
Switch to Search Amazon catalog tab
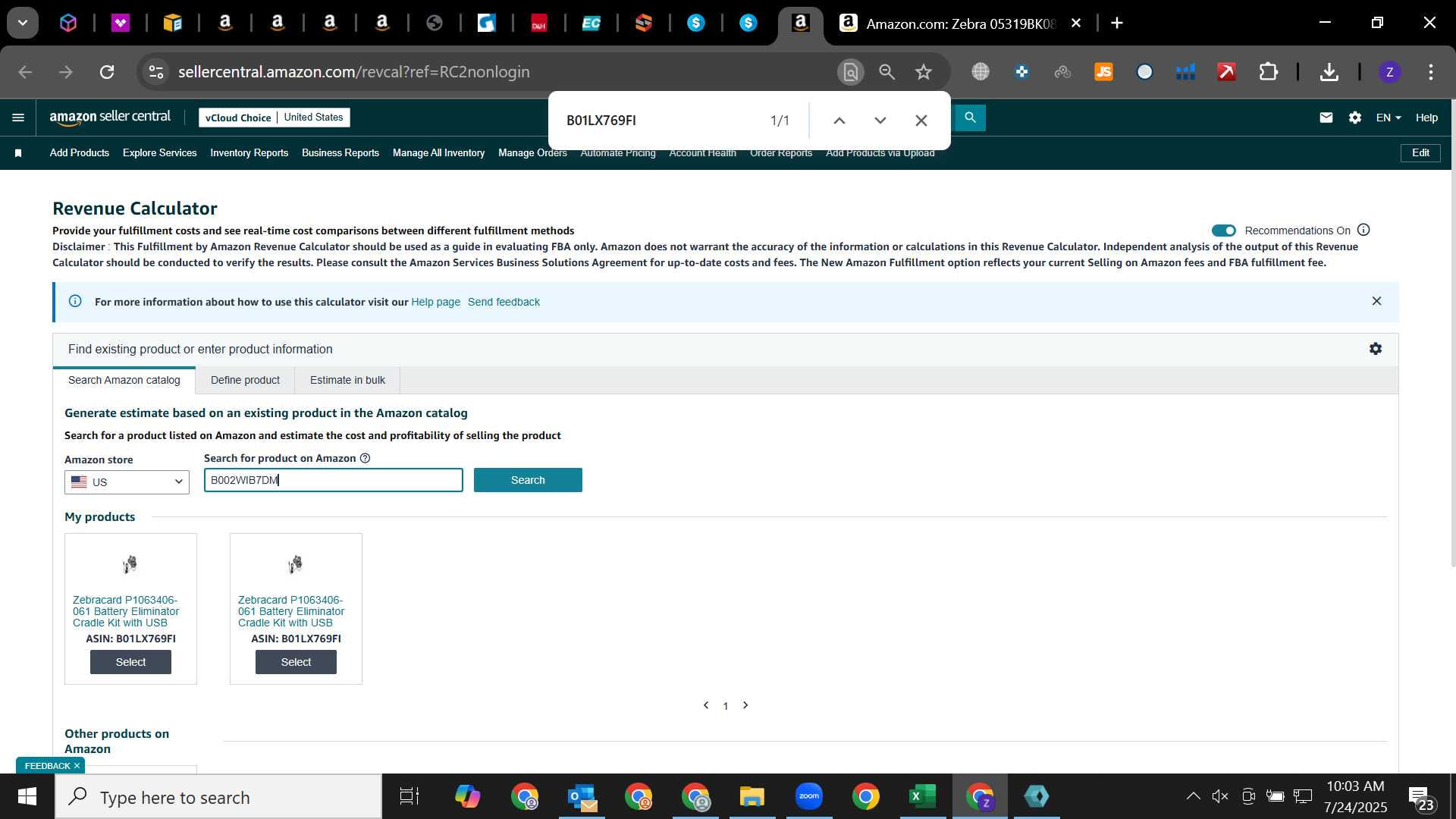[x=124, y=380]
